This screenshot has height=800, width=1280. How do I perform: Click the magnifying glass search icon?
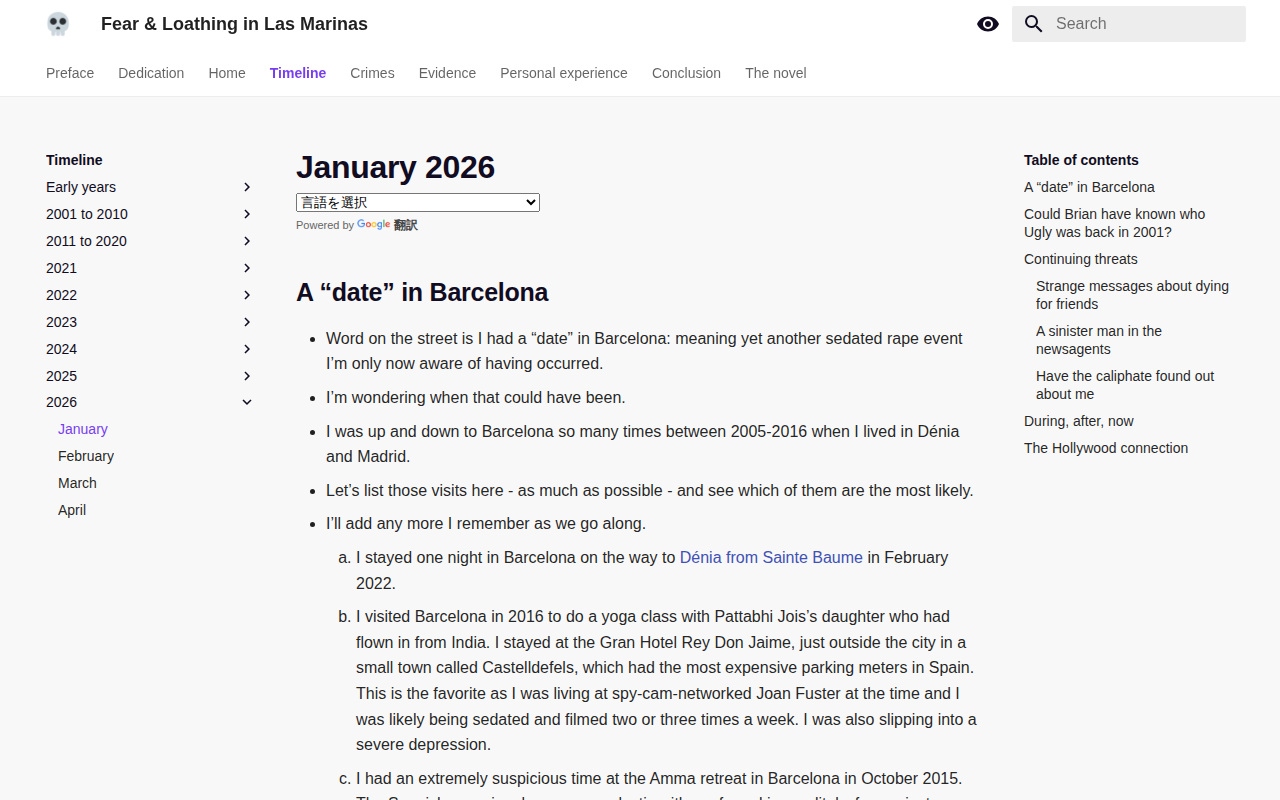(1034, 24)
